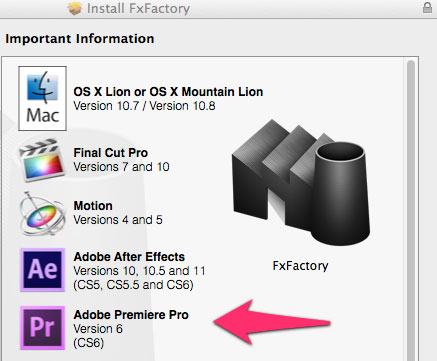Viewport: 437px width, 361px height.
Task: Click the Important Information heading
Action: coord(80,39)
